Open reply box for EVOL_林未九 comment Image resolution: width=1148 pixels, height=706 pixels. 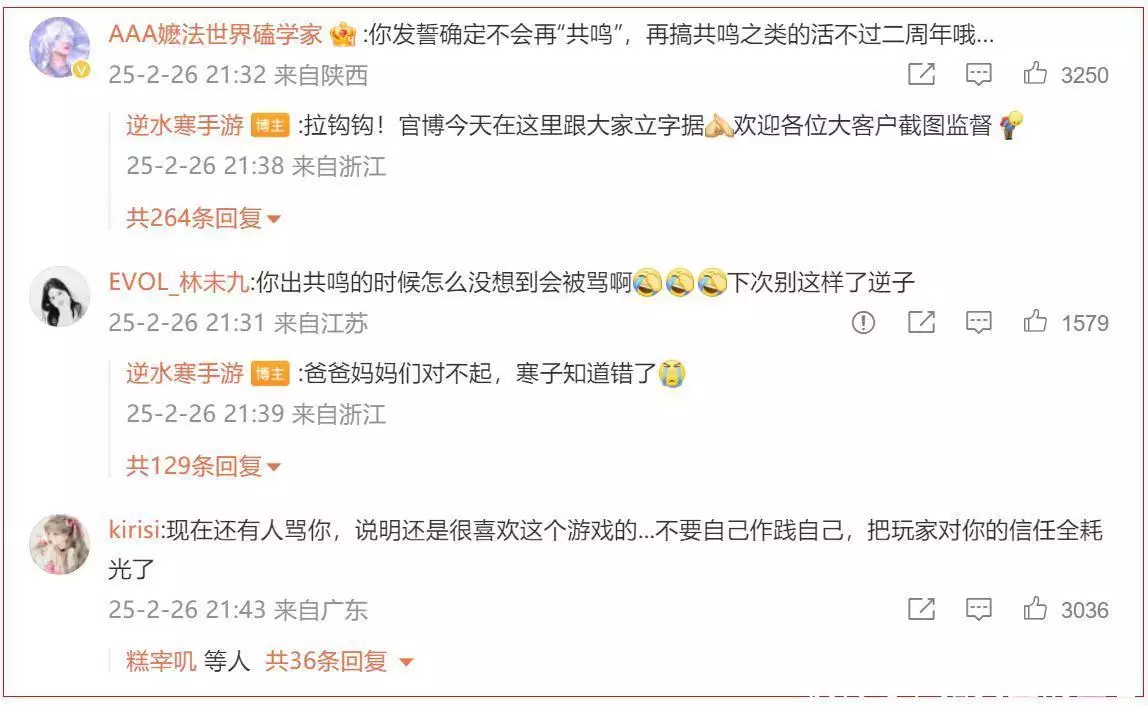point(979,322)
